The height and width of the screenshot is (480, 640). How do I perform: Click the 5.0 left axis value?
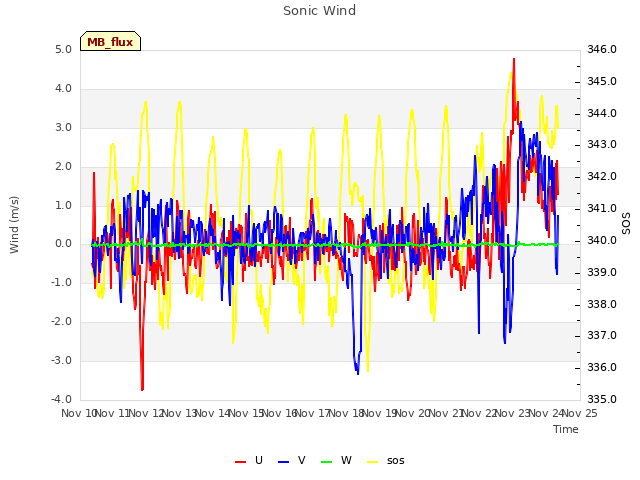(63, 50)
